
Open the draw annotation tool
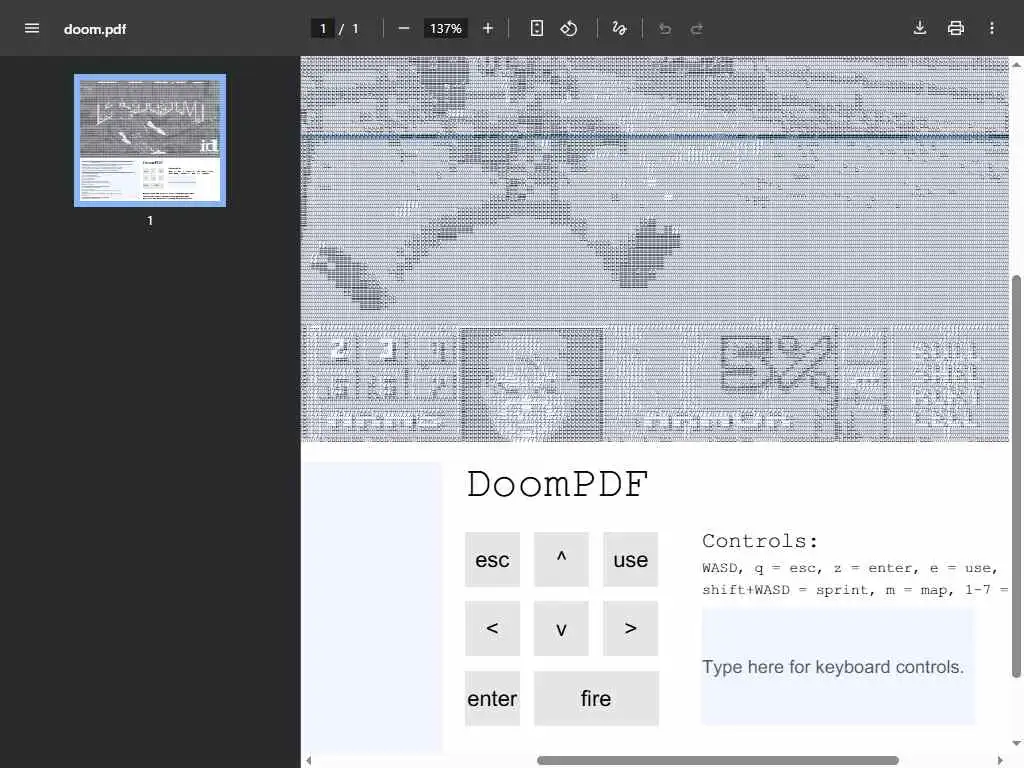pos(619,28)
